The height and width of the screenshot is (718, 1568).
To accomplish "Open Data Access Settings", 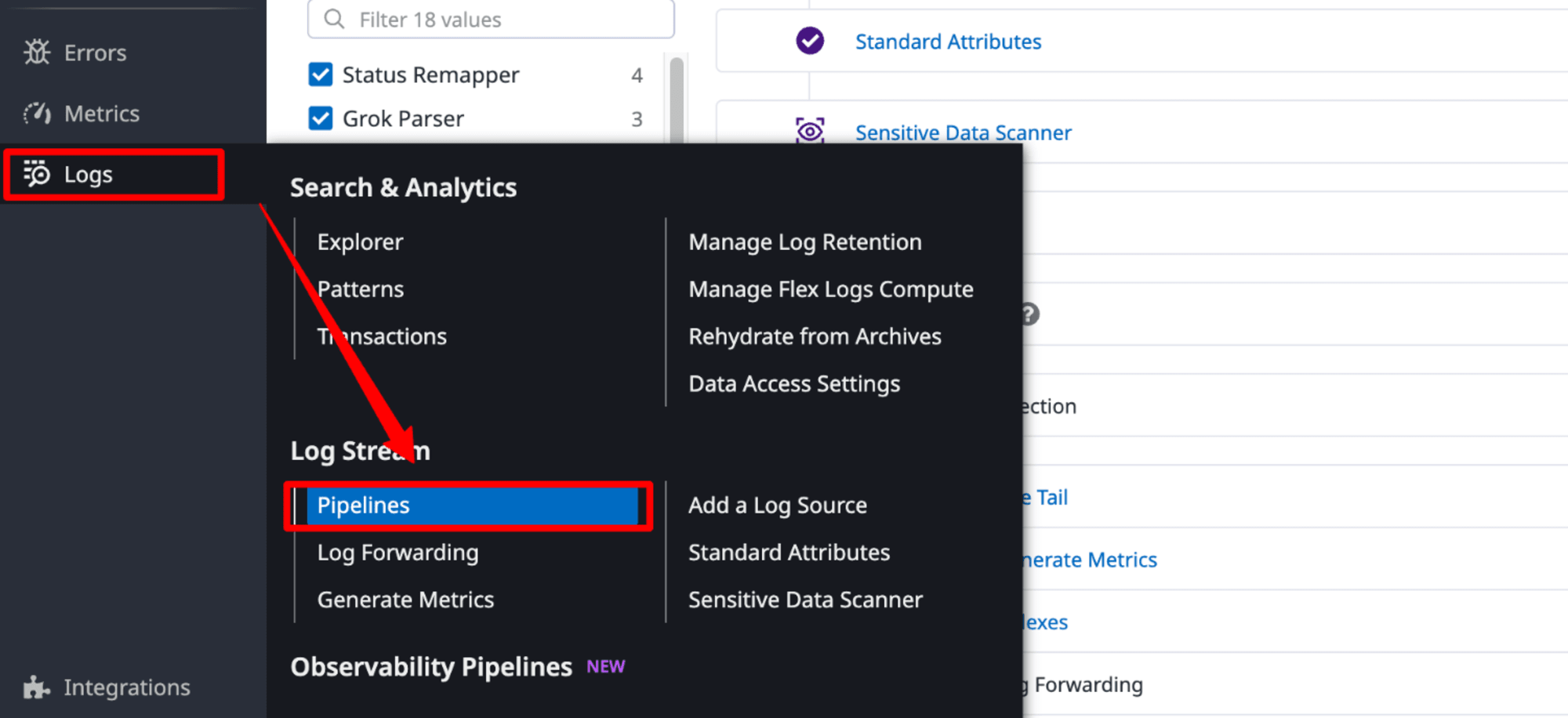I will tap(794, 383).
